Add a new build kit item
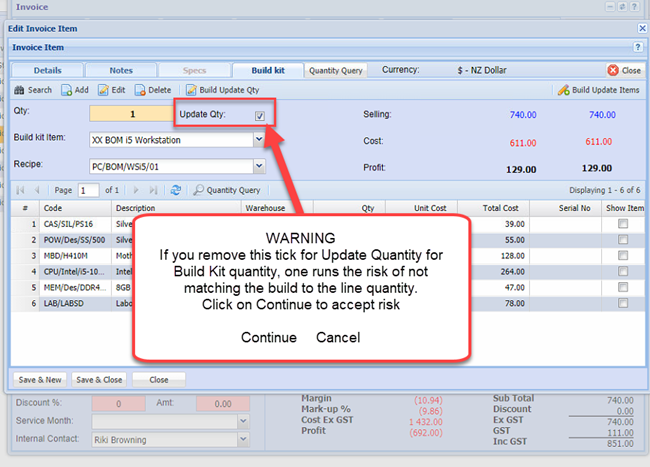The image size is (650, 467). coord(75,90)
